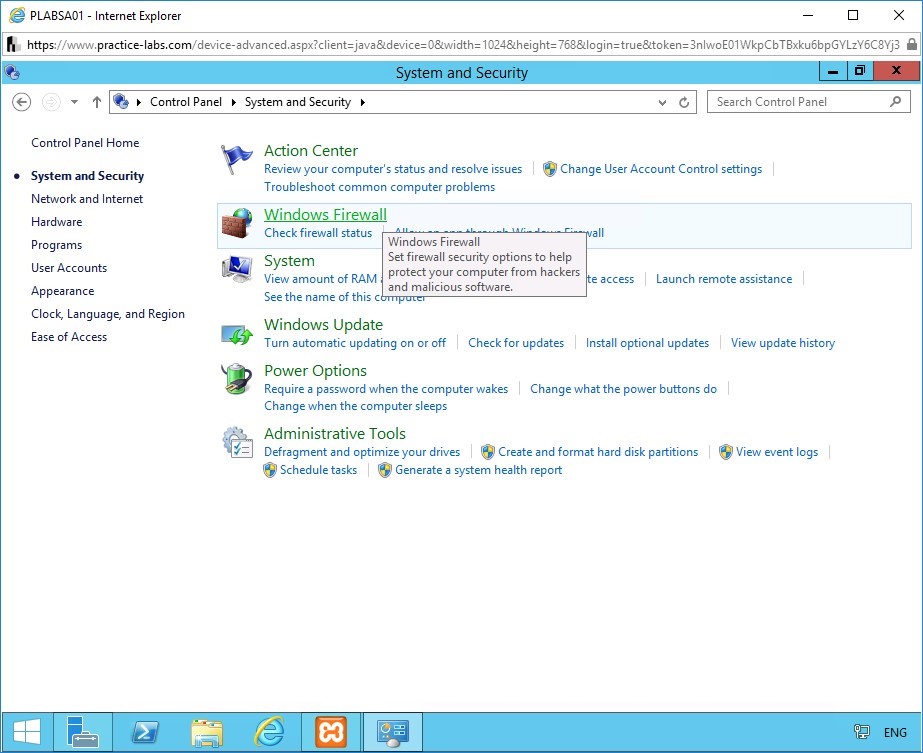Open the User Accounts category

point(69,268)
